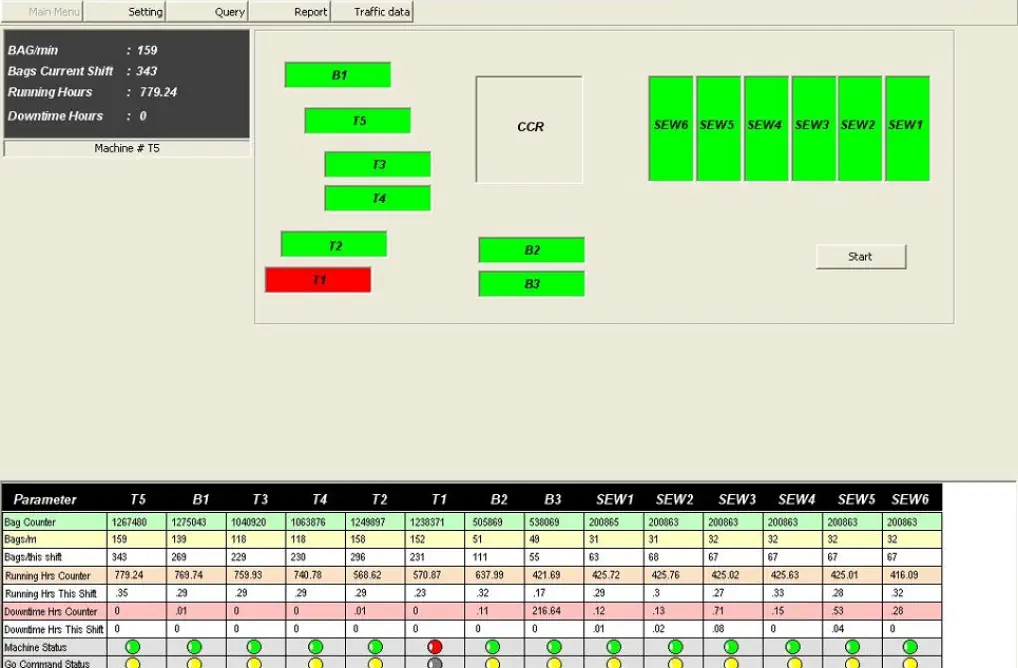This screenshot has width=1018, height=668.
Task: Open the Report menu
Action: (x=290, y=12)
